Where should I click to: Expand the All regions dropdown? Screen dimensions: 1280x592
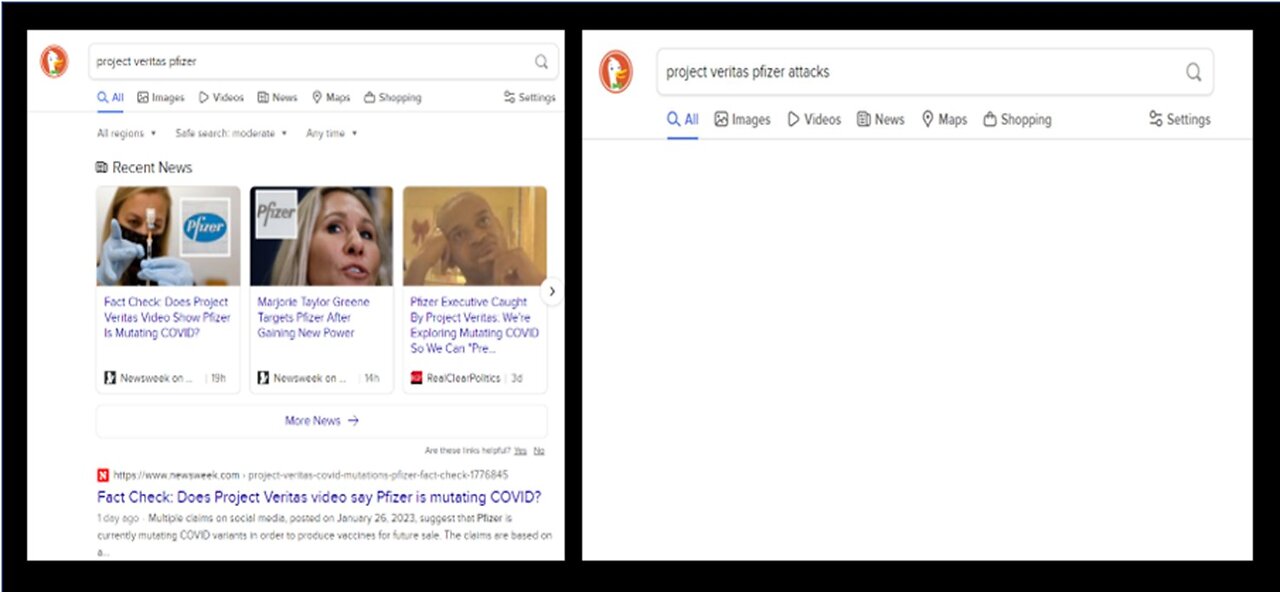(x=127, y=133)
